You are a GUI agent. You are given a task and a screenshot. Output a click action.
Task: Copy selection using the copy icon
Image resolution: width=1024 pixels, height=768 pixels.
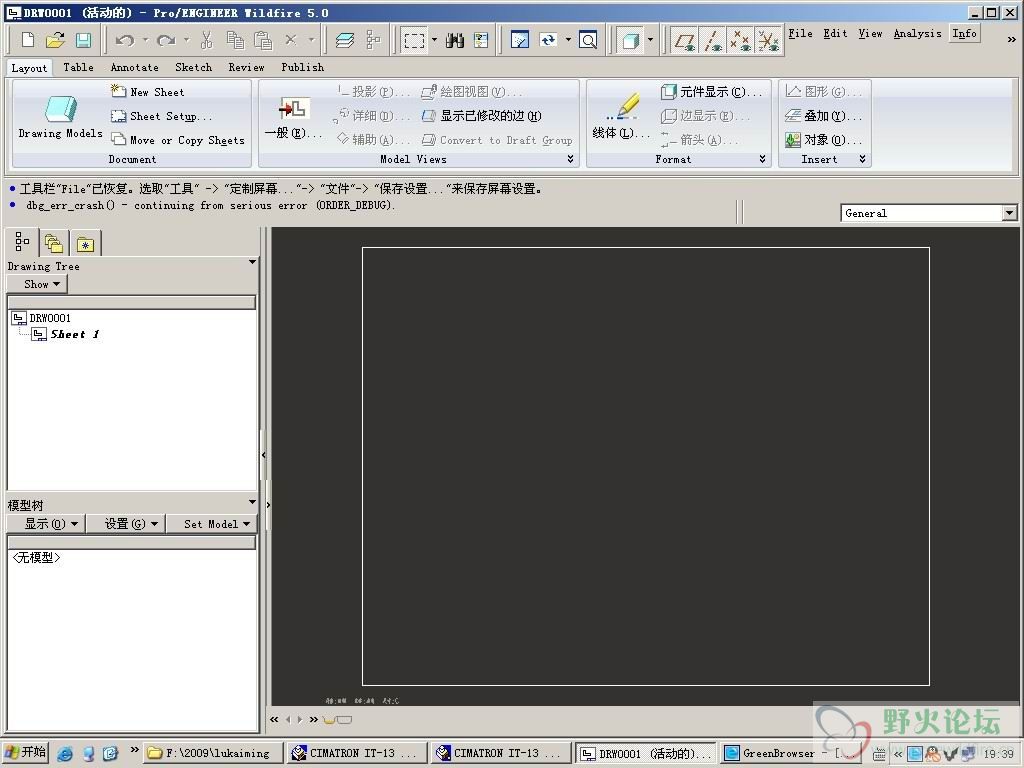(234, 40)
